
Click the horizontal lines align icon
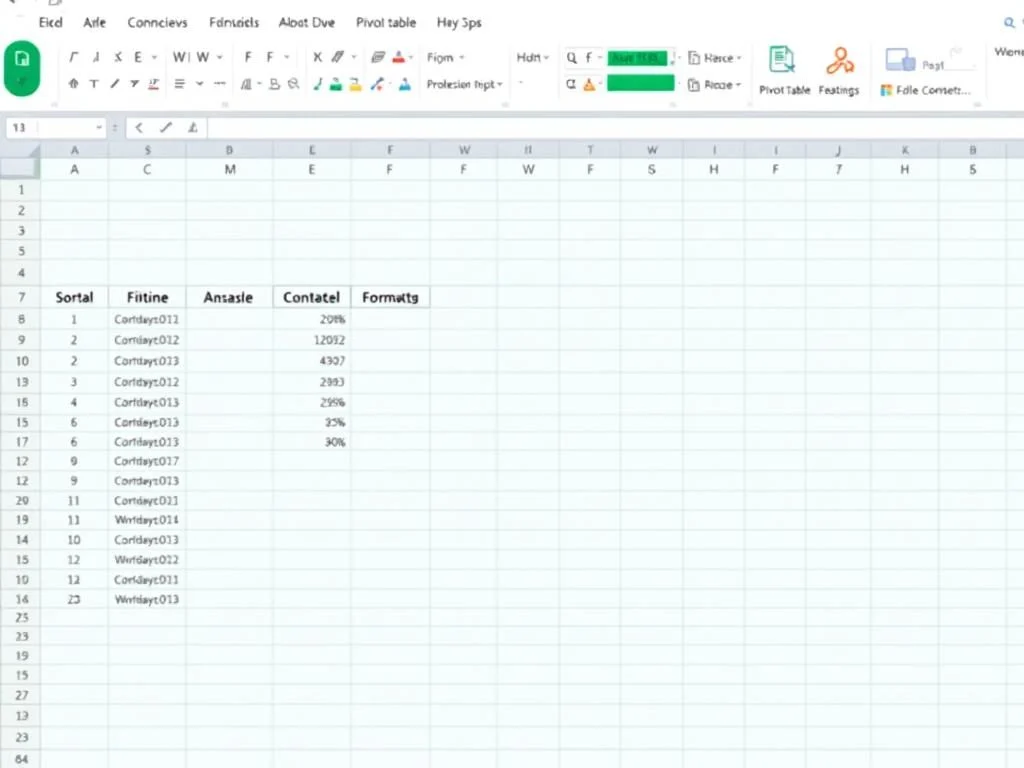(x=179, y=84)
